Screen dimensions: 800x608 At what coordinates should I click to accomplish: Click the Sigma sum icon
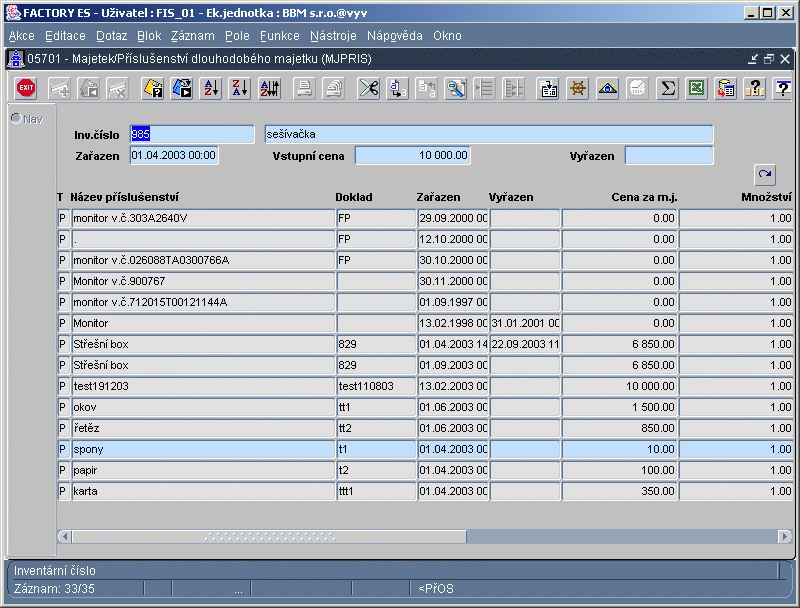click(x=667, y=88)
